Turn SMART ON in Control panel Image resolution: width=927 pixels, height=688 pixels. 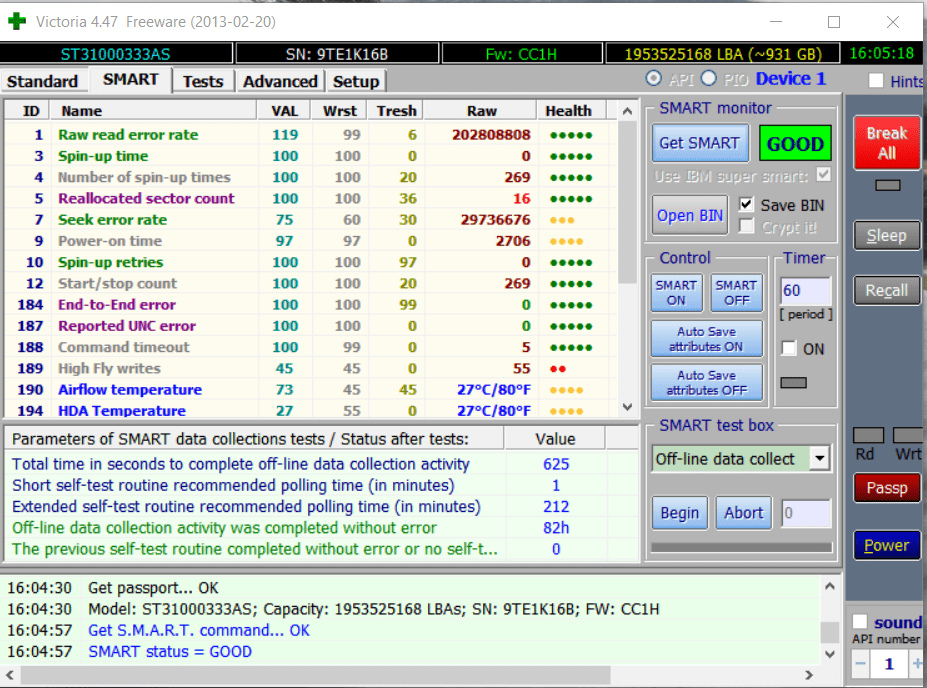tap(676, 293)
